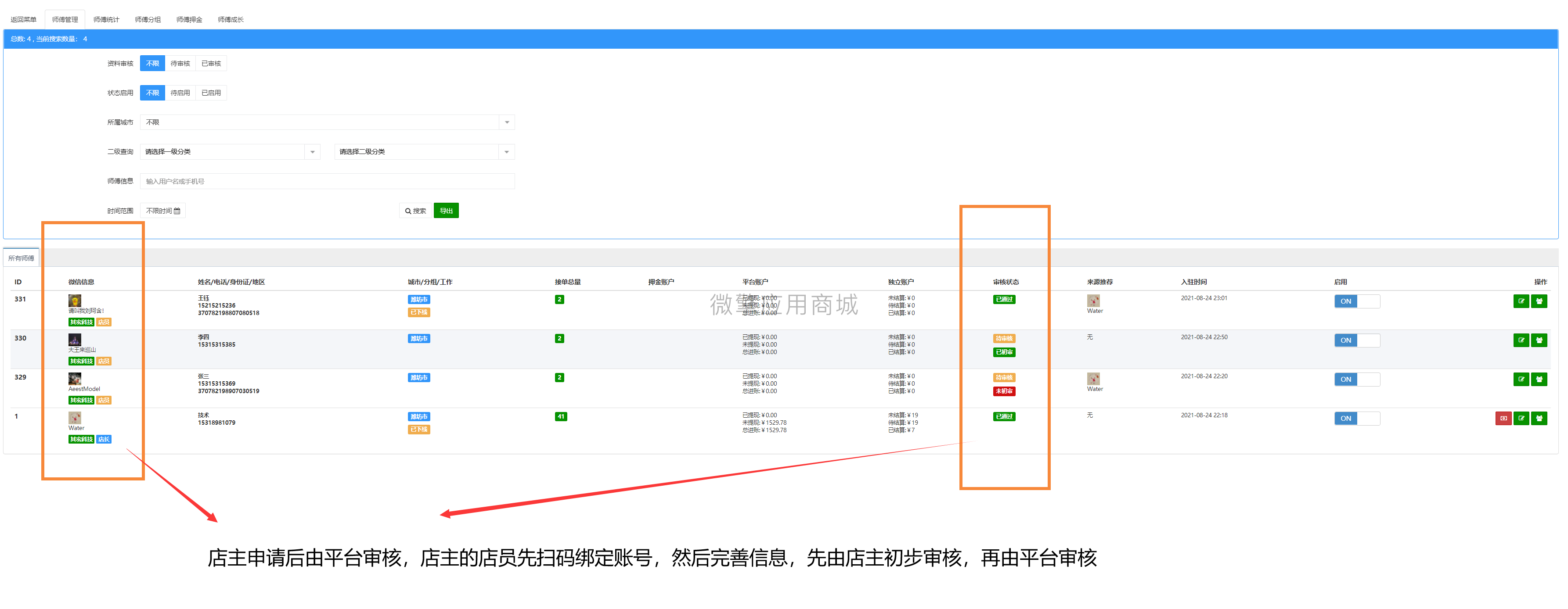Viewport: 1568px width, 609px height.
Task: Switch to 师傅分组 tab
Action: [147, 19]
